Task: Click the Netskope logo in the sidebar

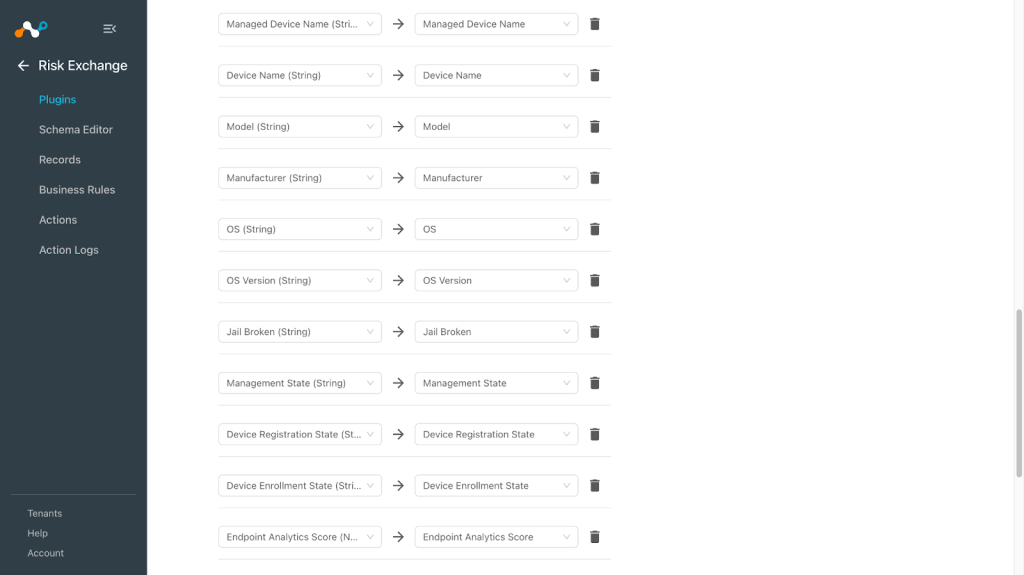Action: tap(31, 29)
